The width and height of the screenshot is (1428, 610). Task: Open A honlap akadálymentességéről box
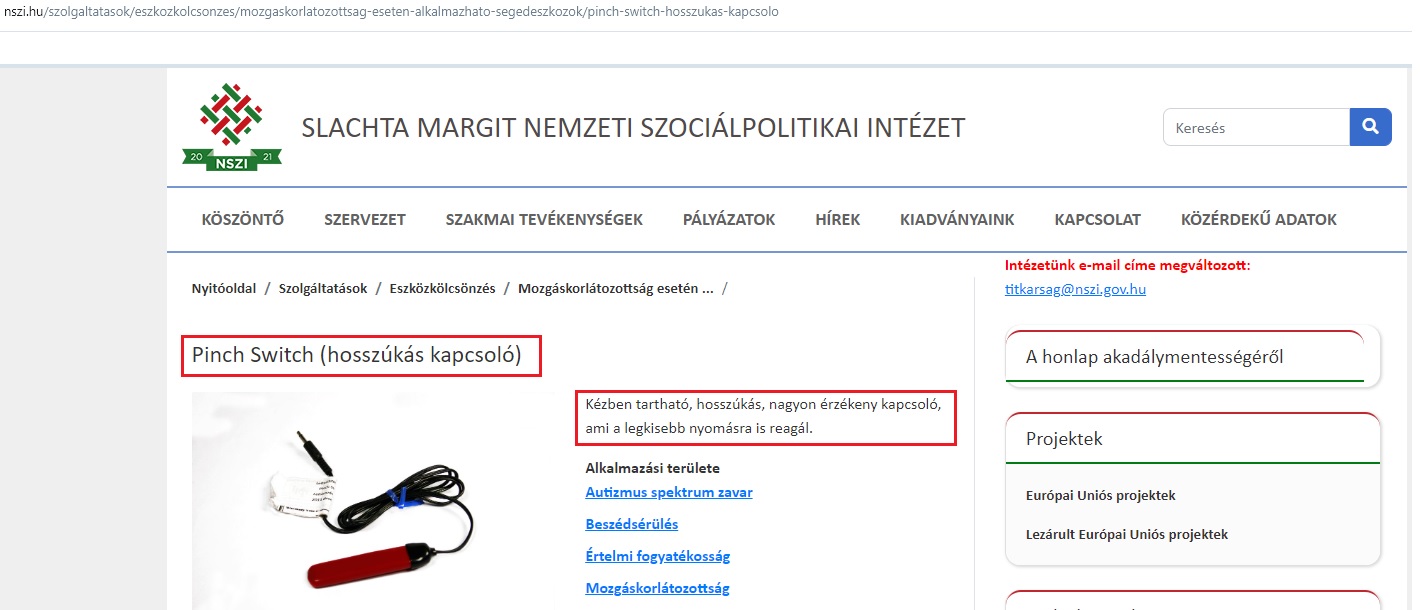pos(1192,356)
